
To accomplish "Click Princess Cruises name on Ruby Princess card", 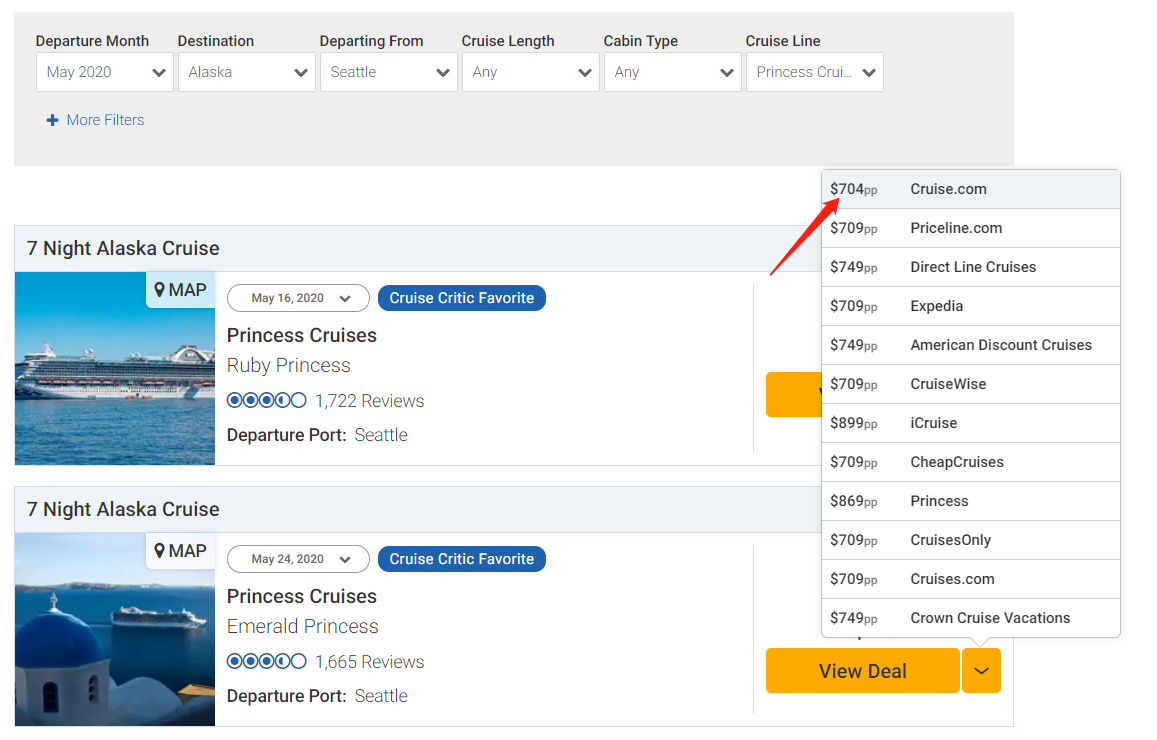I will 302,336.
